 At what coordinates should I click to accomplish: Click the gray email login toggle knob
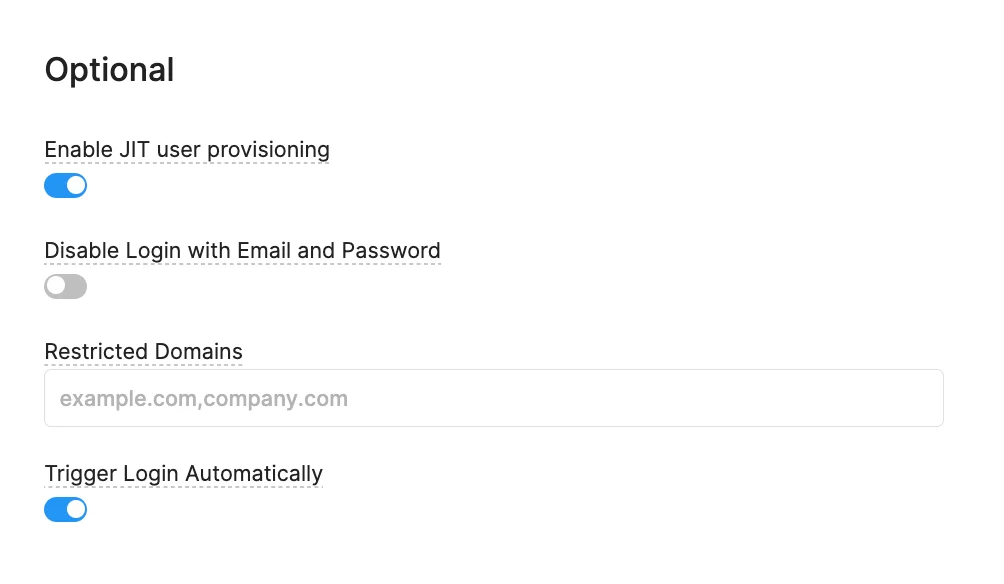click(57, 286)
